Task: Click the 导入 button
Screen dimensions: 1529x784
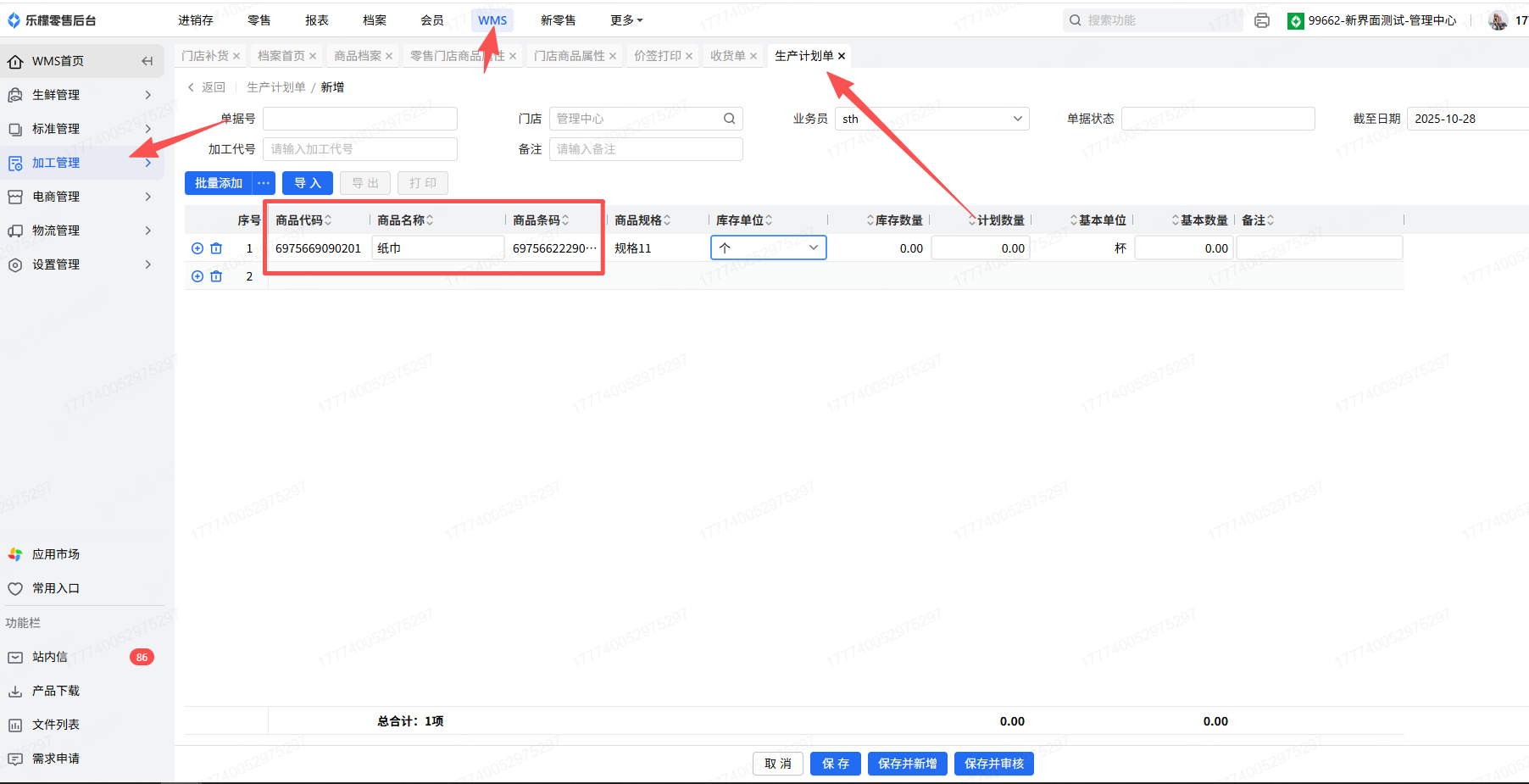Action: coord(308,183)
